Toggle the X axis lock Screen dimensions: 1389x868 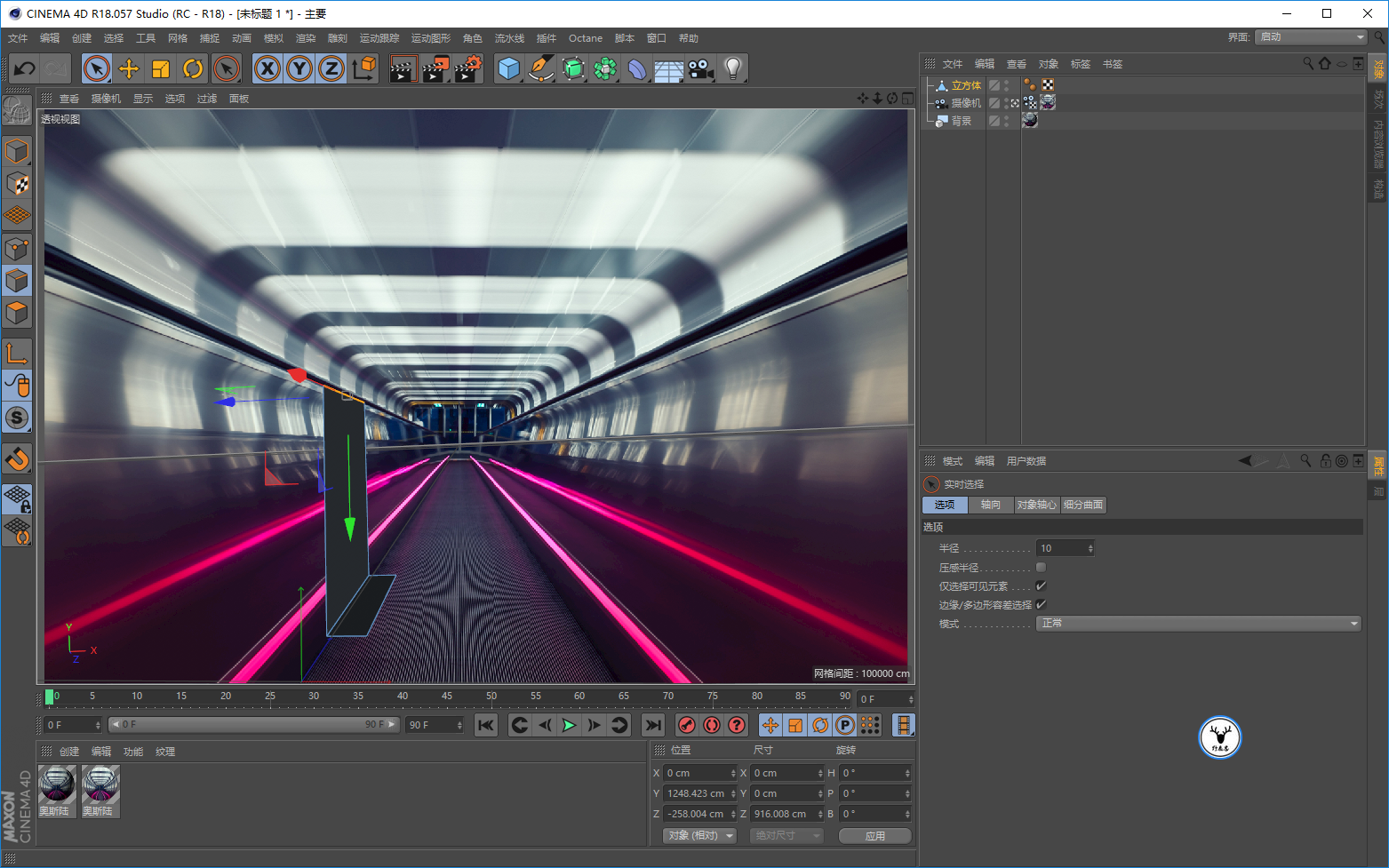pyautogui.click(x=267, y=68)
